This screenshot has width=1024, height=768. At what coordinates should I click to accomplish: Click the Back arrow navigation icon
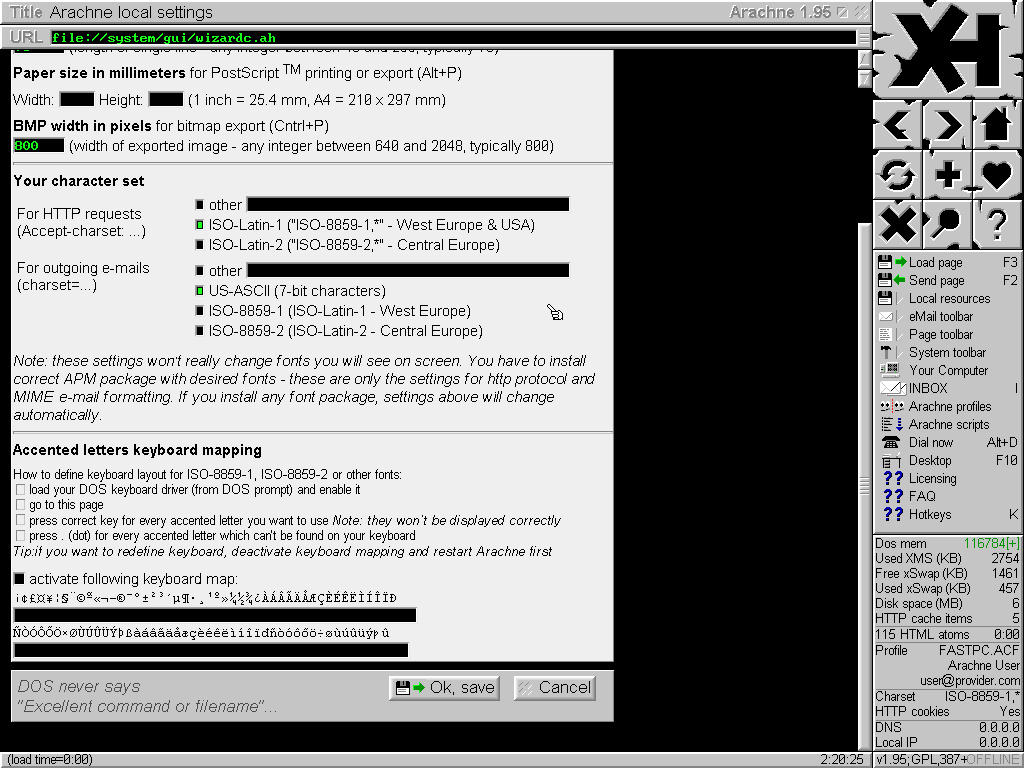click(898, 124)
